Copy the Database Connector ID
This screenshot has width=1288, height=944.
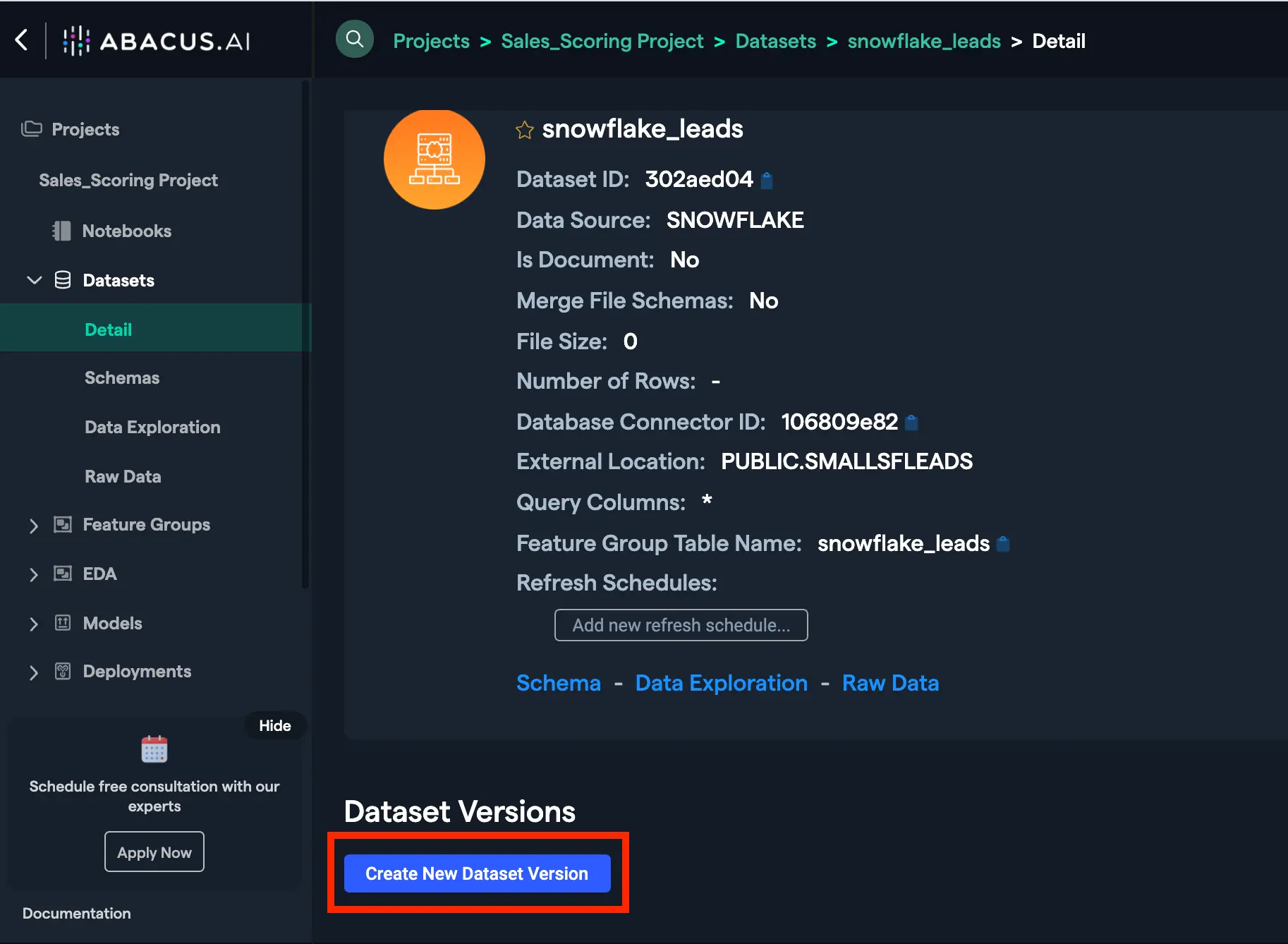point(911,423)
